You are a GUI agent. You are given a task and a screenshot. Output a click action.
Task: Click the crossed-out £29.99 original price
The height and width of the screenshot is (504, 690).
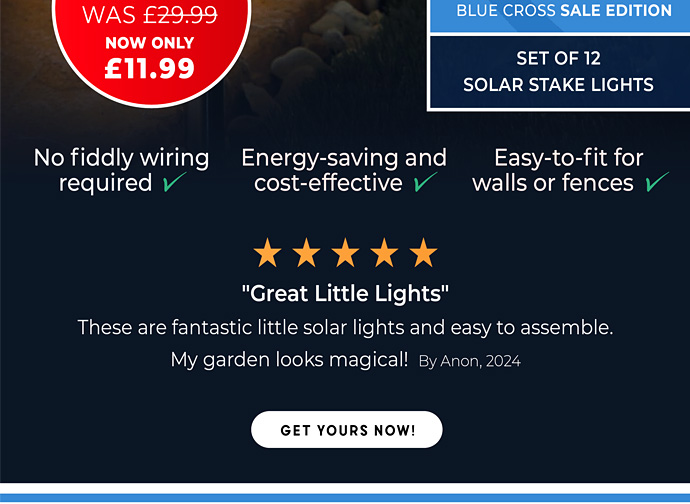point(181,15)
